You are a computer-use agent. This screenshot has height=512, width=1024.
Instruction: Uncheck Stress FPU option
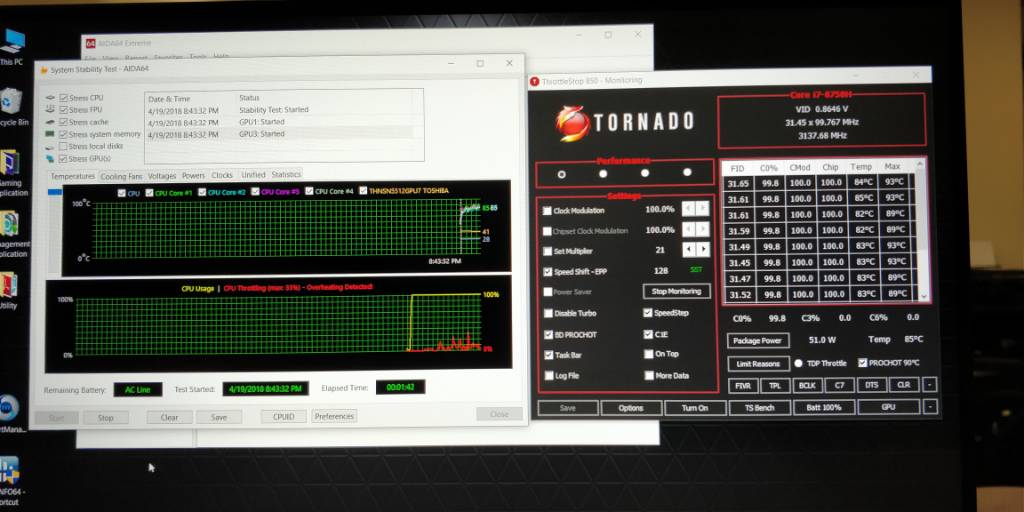63,110
